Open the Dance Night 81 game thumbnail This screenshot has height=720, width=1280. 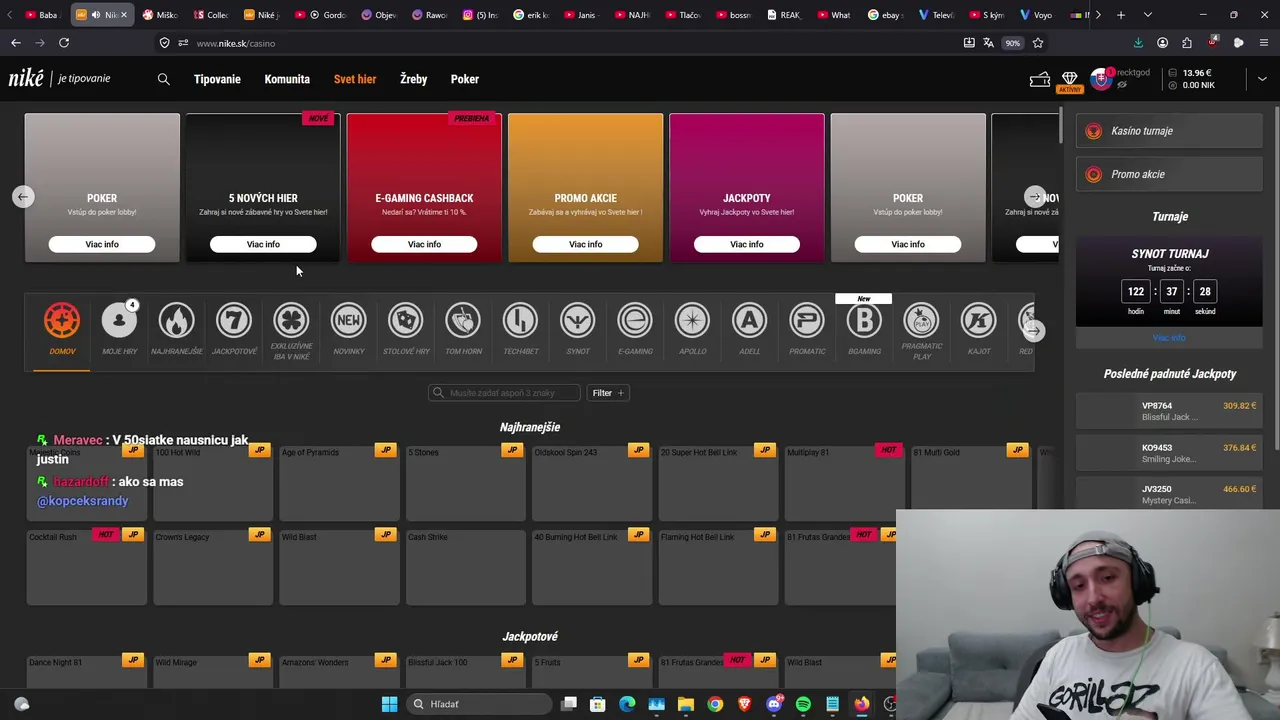coord(86,672)
